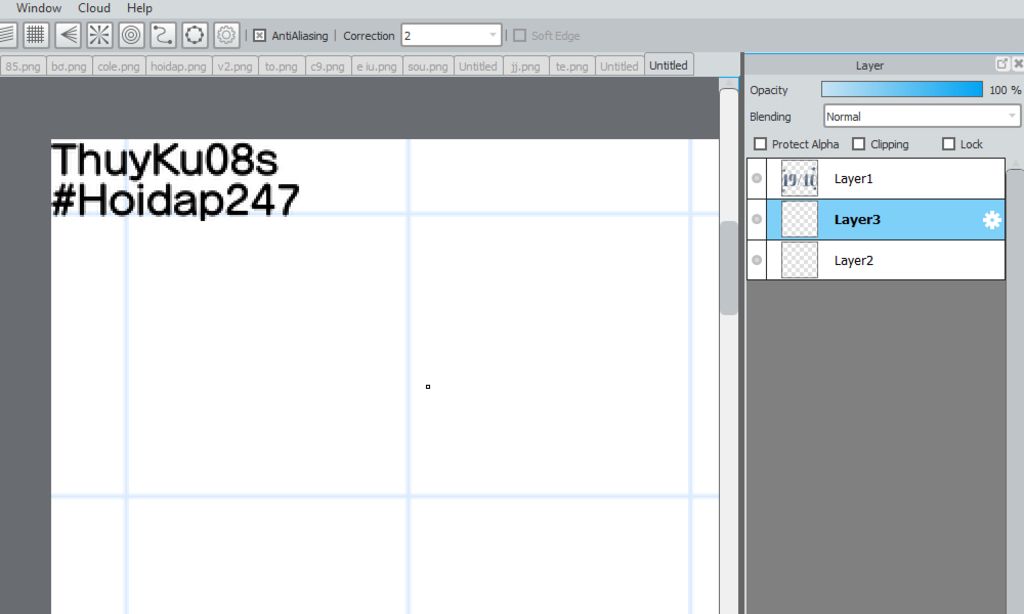1024x614 pixels.
Task: Click the 100 % opacity value
Action: click(x=1005, y=90)
